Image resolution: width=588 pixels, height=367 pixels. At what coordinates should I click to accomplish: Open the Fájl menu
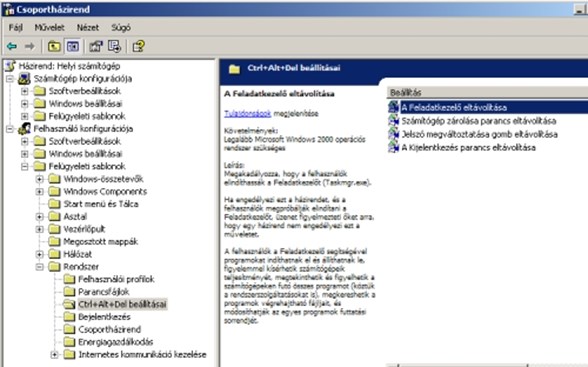pos(16,27)
